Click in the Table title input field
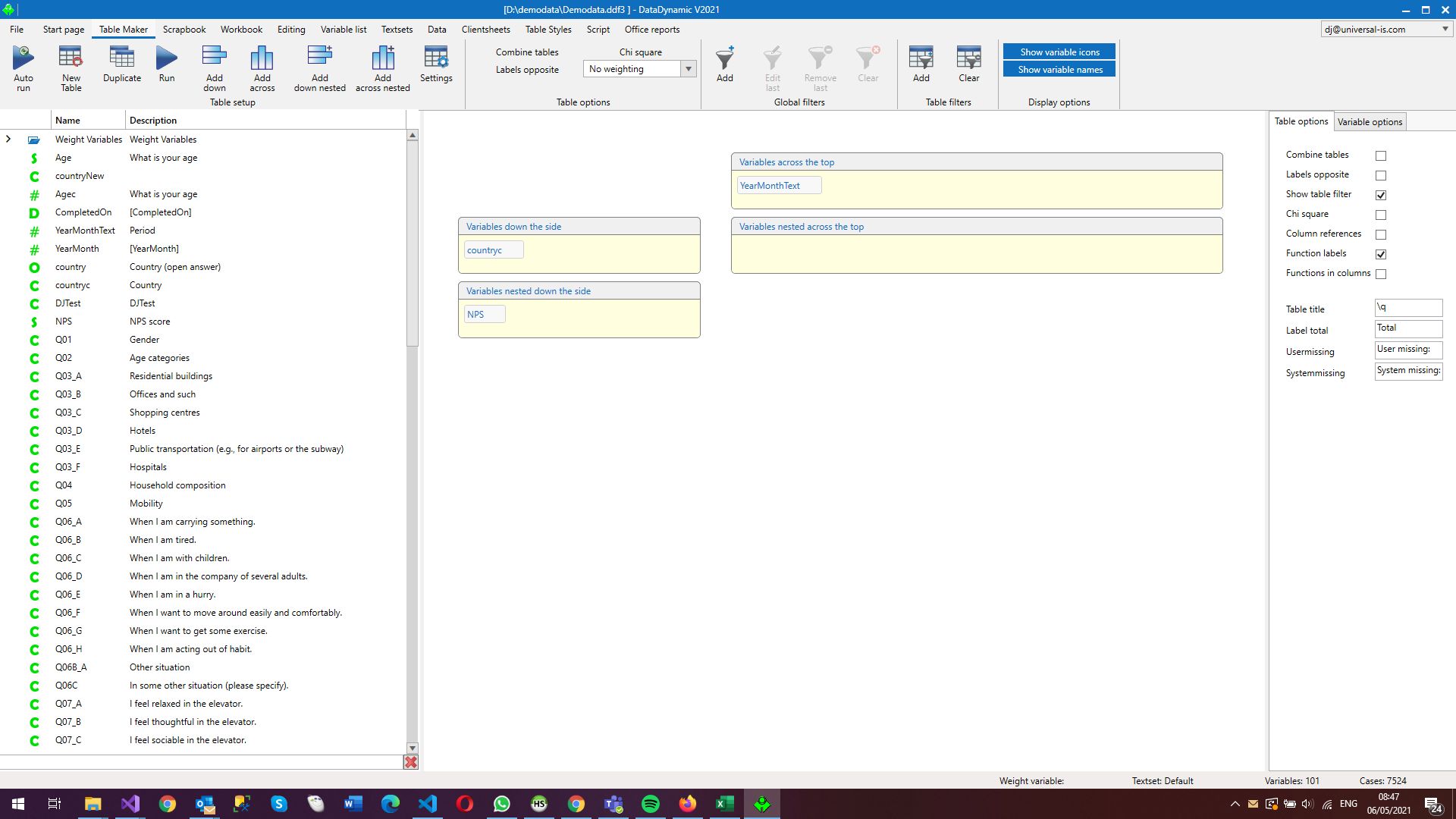Image resolution: width=1456 pixels, height=819 pixels. pos(1408,308)
